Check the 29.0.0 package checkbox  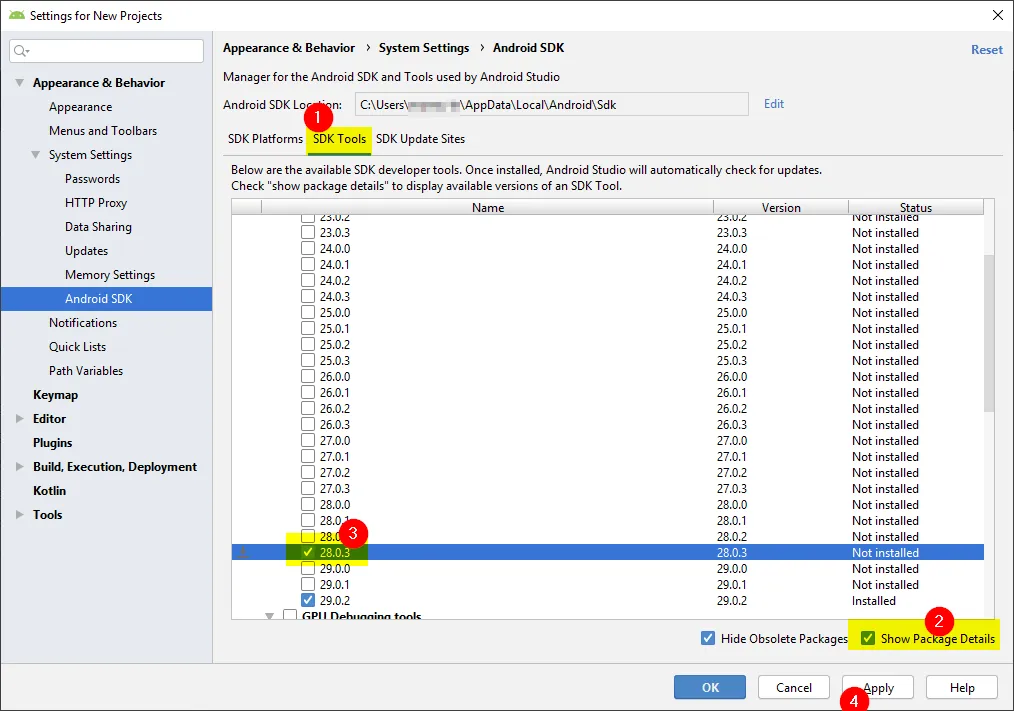point(308,569)
